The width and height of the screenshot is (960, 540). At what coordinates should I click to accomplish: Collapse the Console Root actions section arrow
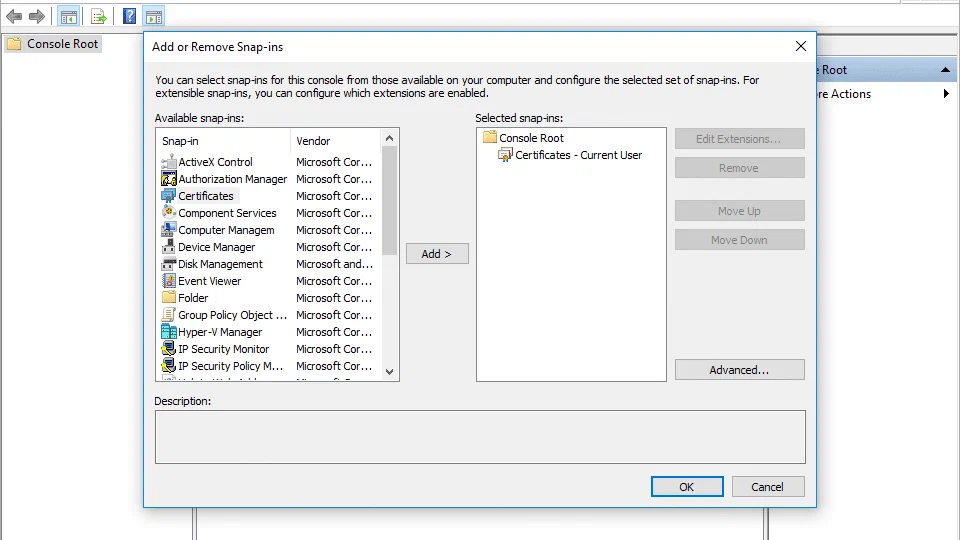(x=945, y=70)
